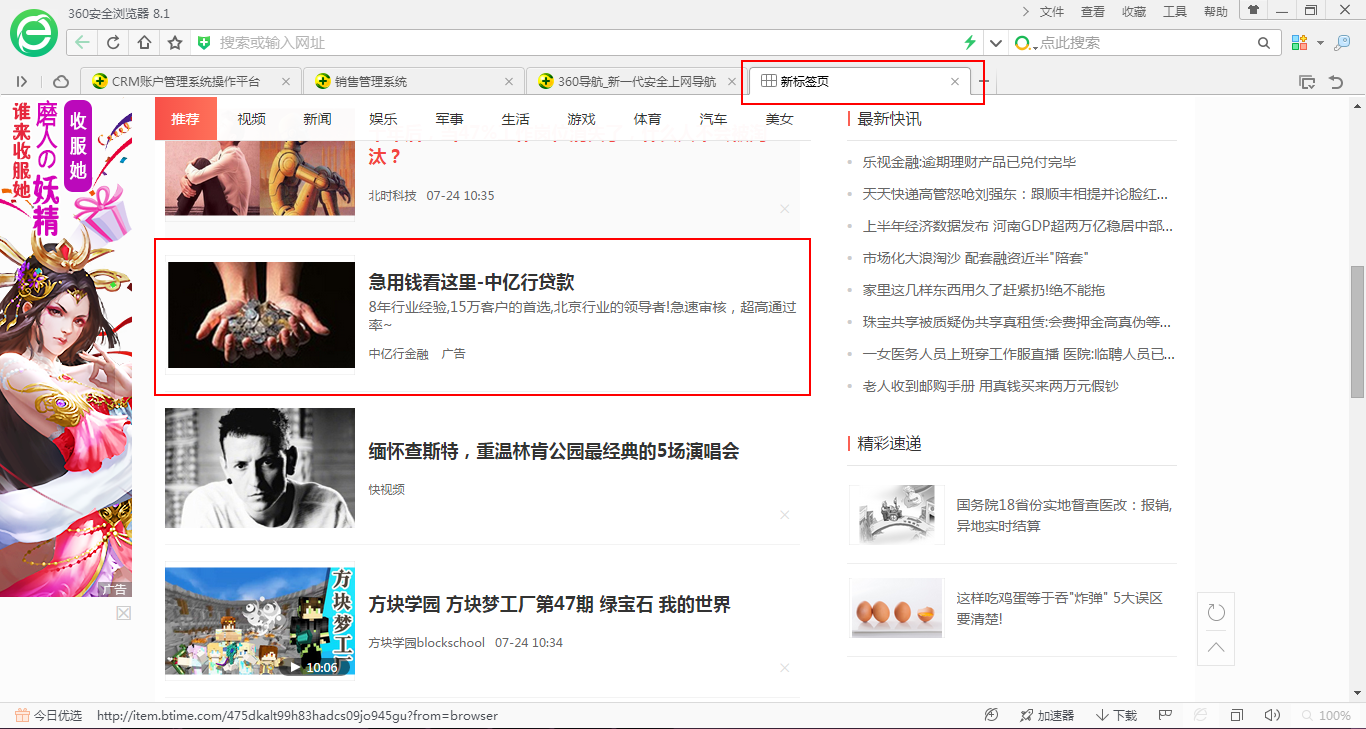
Task: Click the refresh page icon
Action: 113,43
